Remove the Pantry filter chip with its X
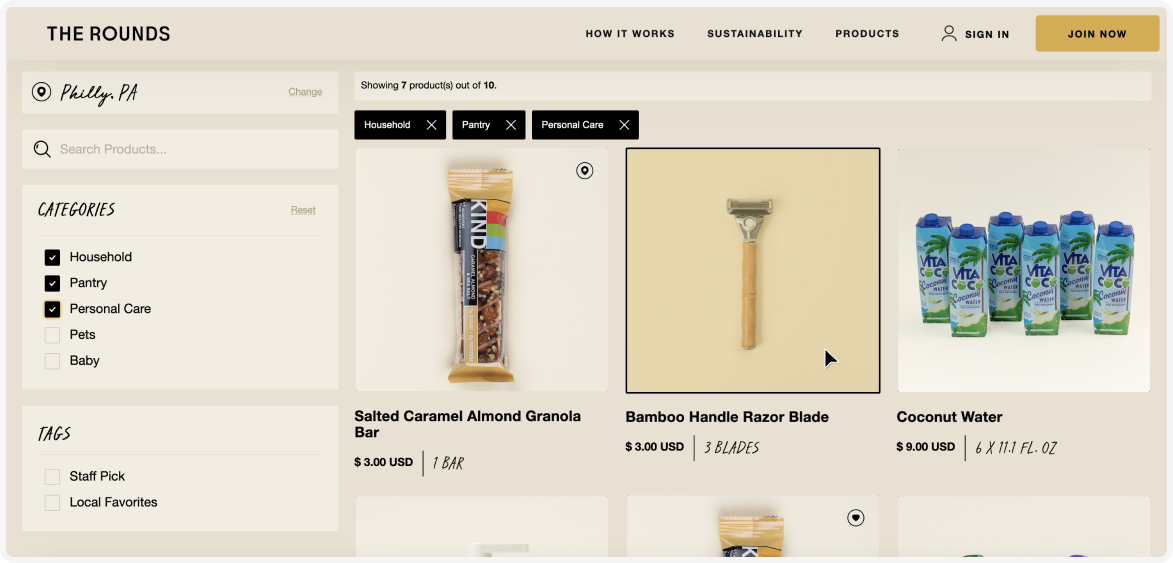Viewport: 1173px width, 563px height. click(511, 125)
